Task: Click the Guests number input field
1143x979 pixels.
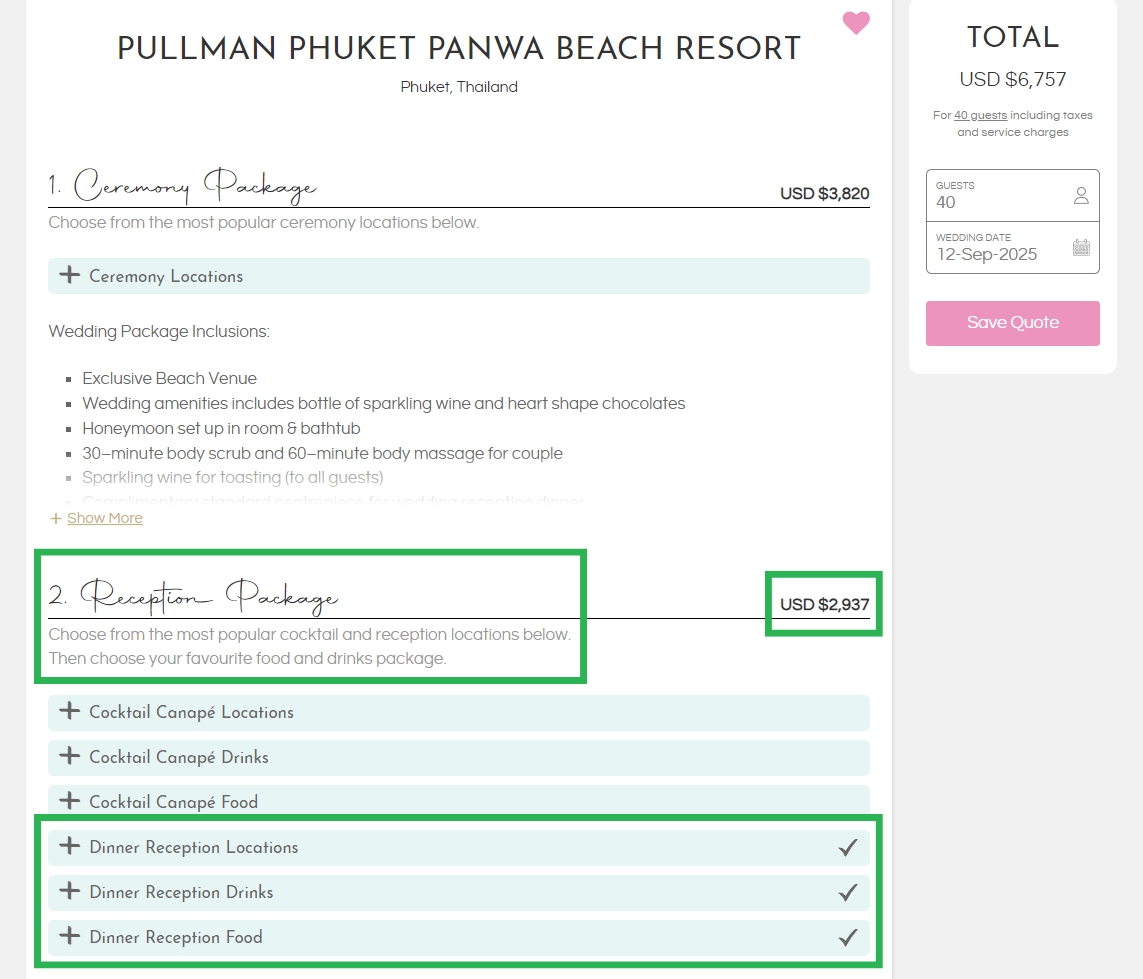Action: pyautogui.click(x=1013, y=195)
